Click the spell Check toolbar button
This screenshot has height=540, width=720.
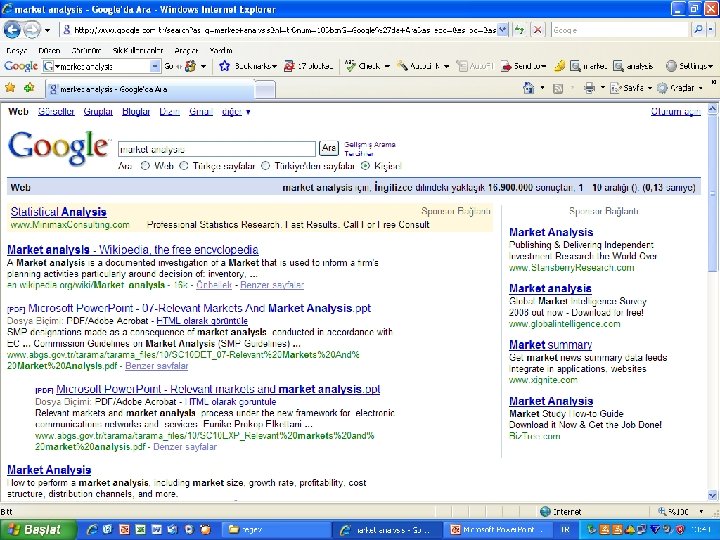coord(367,66)
